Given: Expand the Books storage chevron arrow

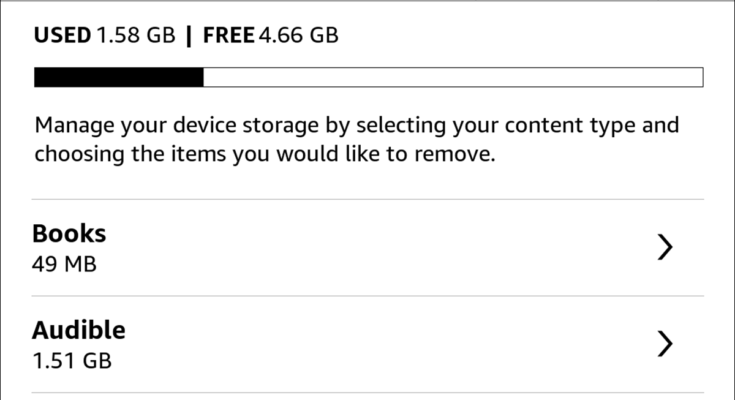Looking at the screenshot, I should (x=666, y=248).
